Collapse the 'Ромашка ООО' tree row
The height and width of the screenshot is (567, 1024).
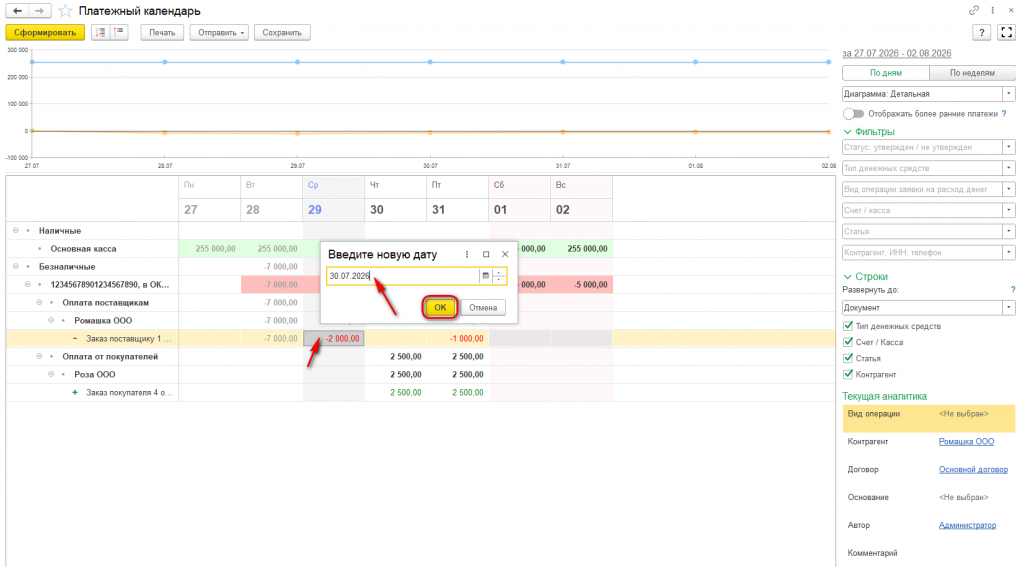click(51, 321)
